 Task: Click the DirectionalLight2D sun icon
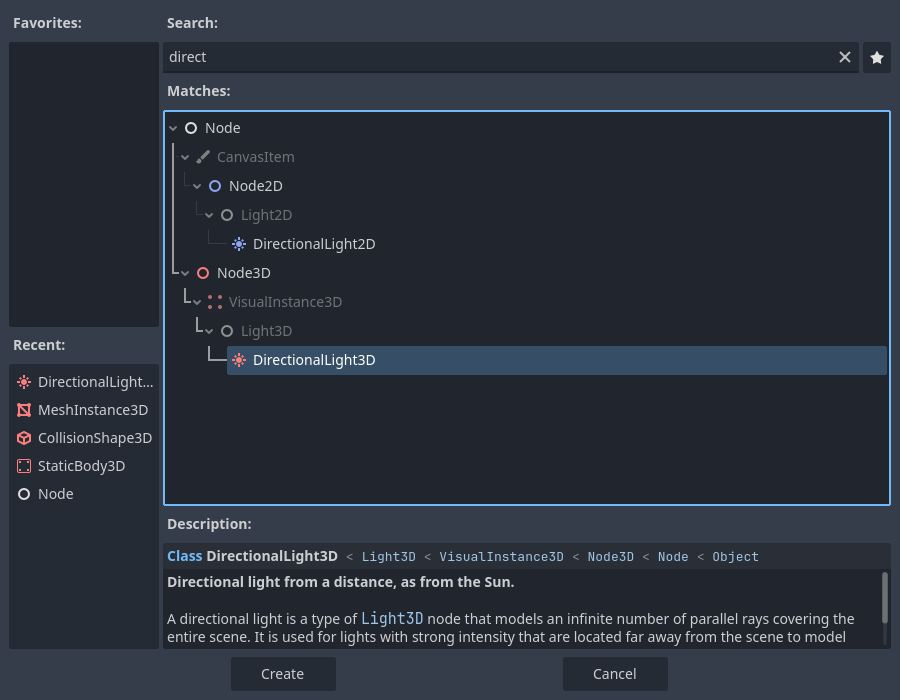click(x=238, y=243)
